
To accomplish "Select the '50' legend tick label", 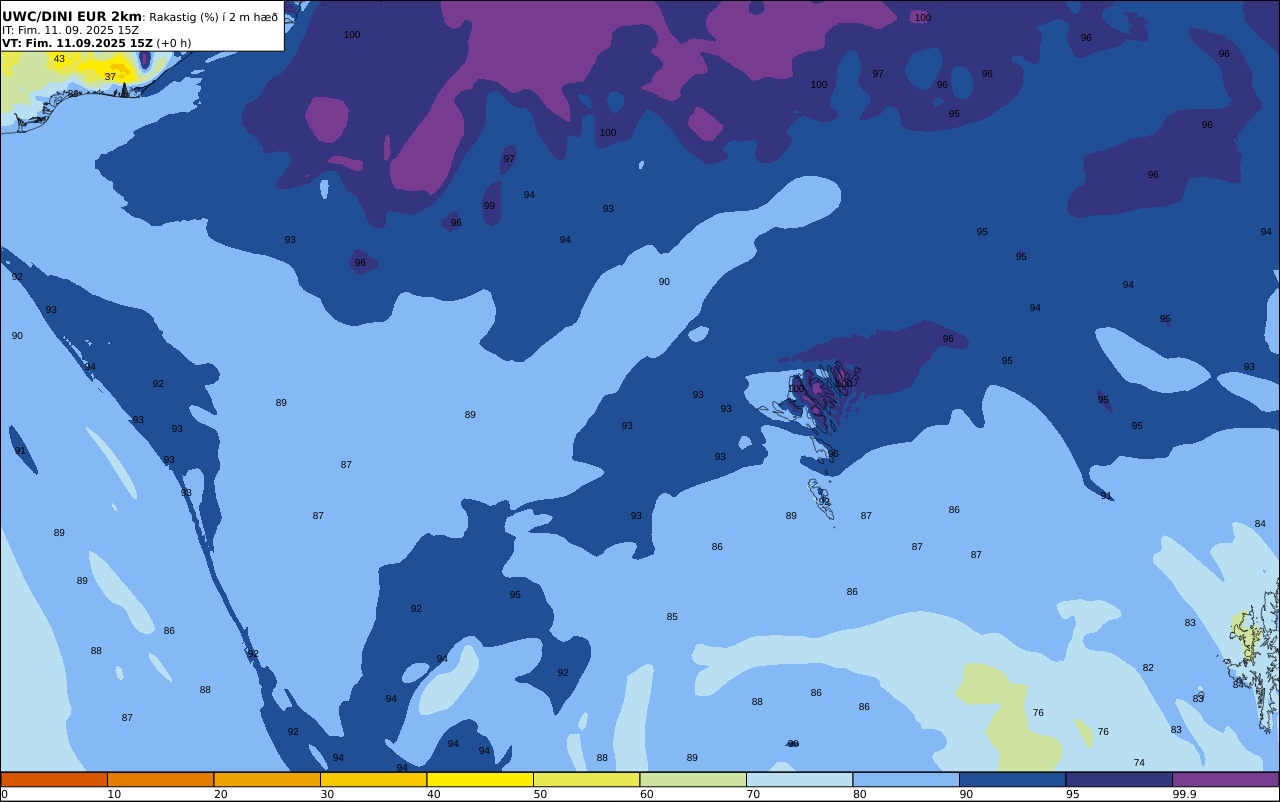I will [540, 794].
